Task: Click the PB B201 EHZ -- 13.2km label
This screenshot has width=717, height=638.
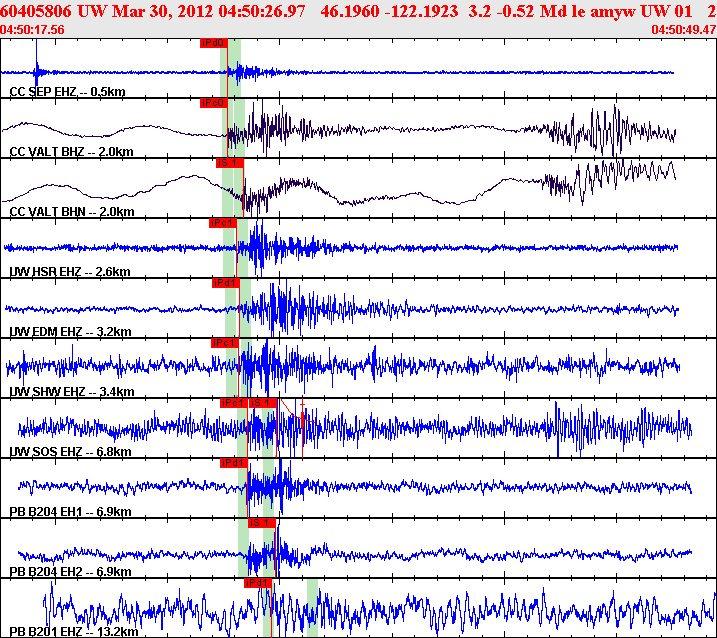Action: (74, 632)
